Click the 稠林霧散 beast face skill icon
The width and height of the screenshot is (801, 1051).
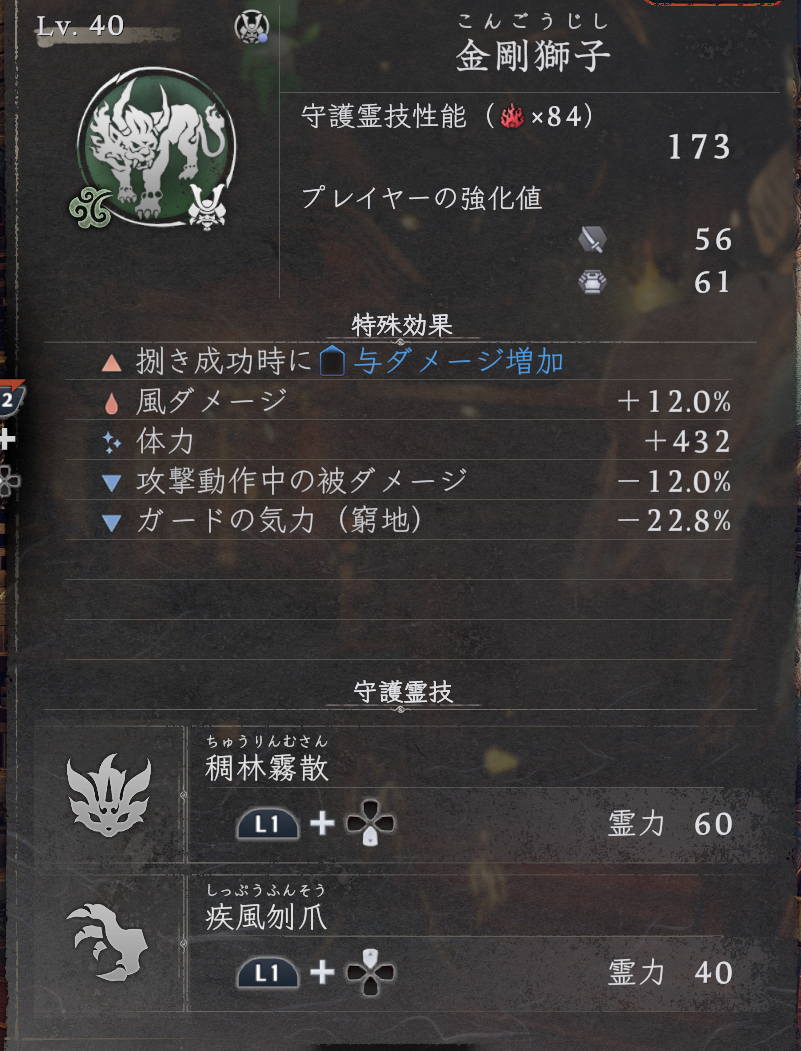(x=109, y=795)
